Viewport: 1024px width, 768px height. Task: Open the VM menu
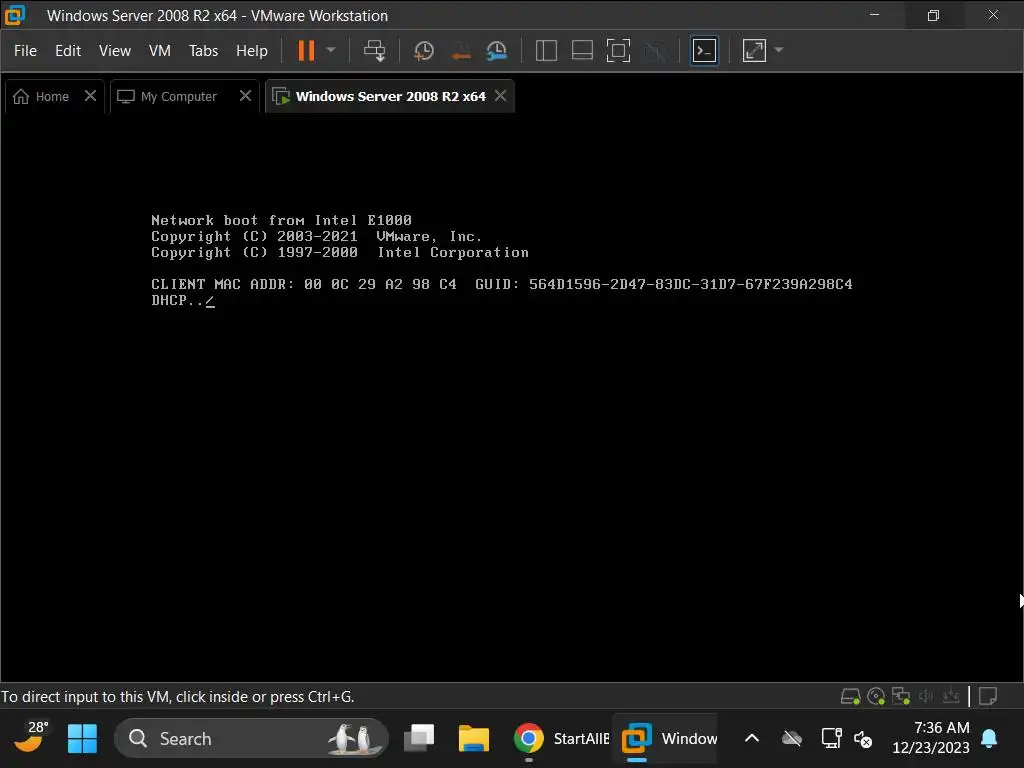(x=159, y=50)
